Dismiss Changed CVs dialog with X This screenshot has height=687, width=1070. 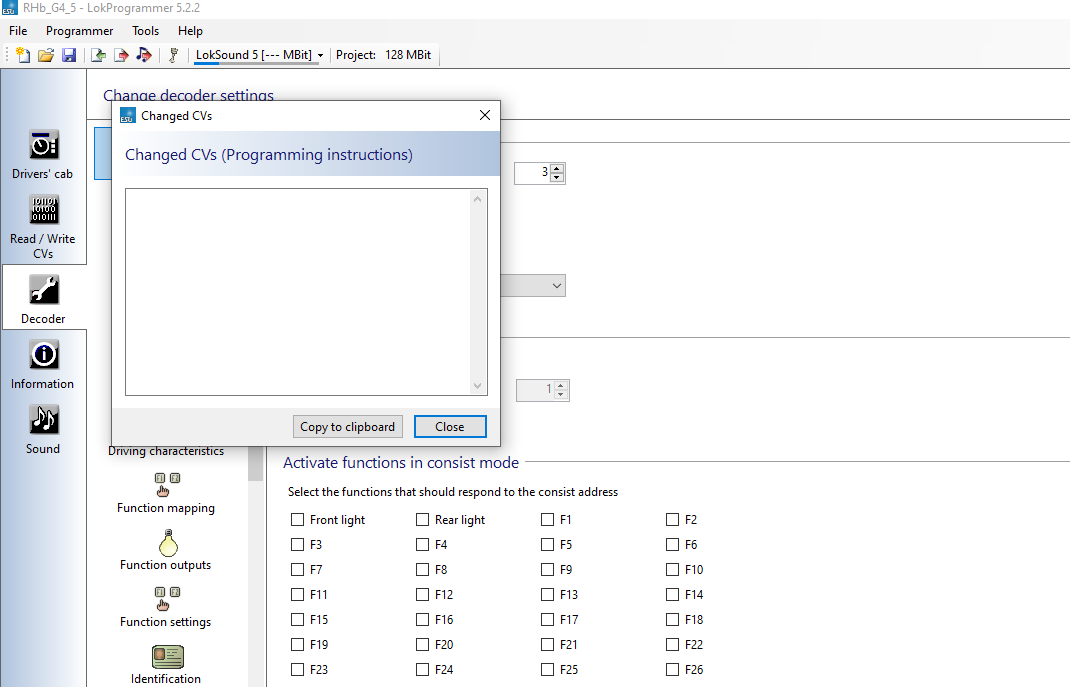point(485,115)
